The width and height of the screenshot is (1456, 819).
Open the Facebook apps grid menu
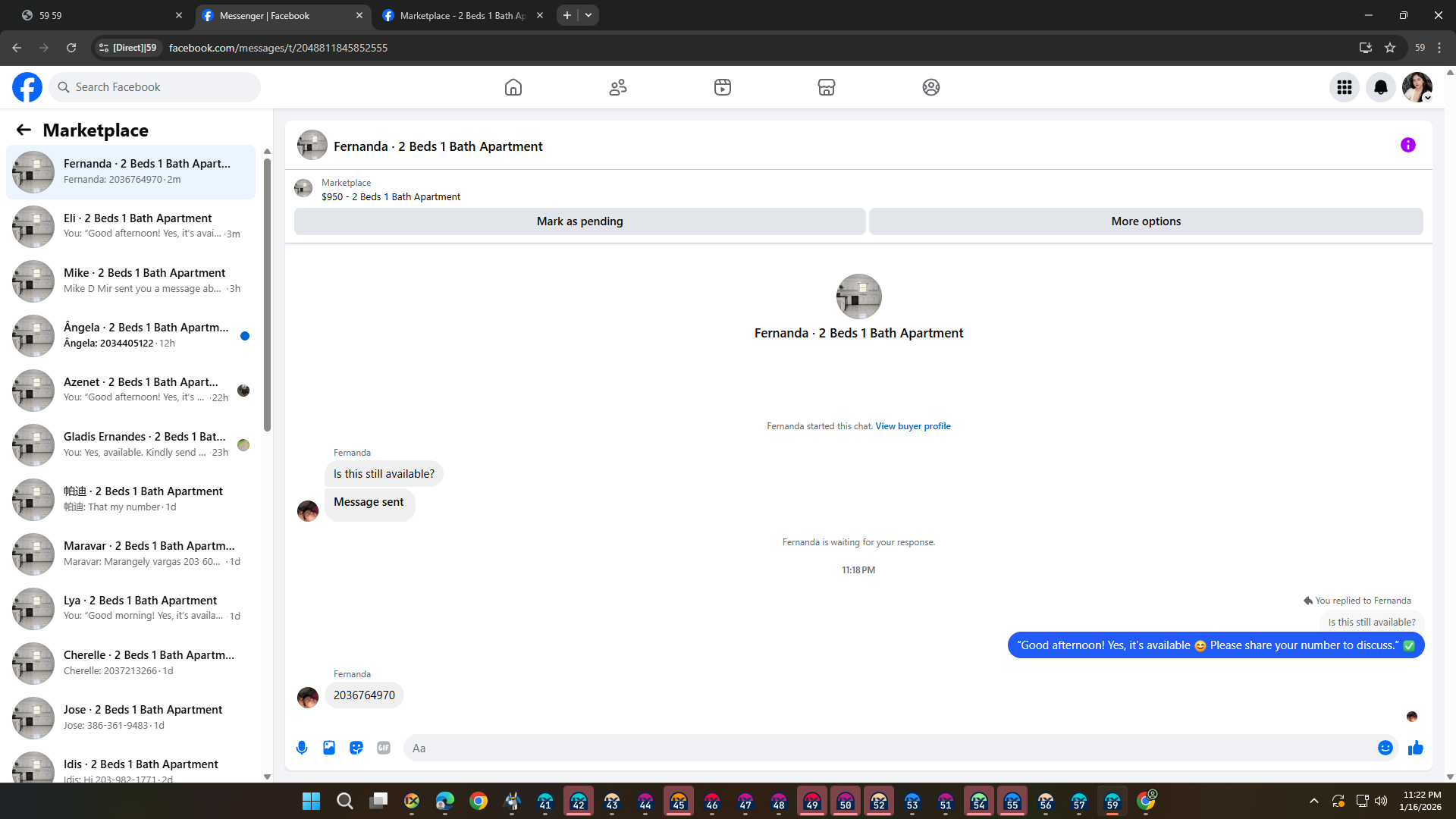point(1344,87)
